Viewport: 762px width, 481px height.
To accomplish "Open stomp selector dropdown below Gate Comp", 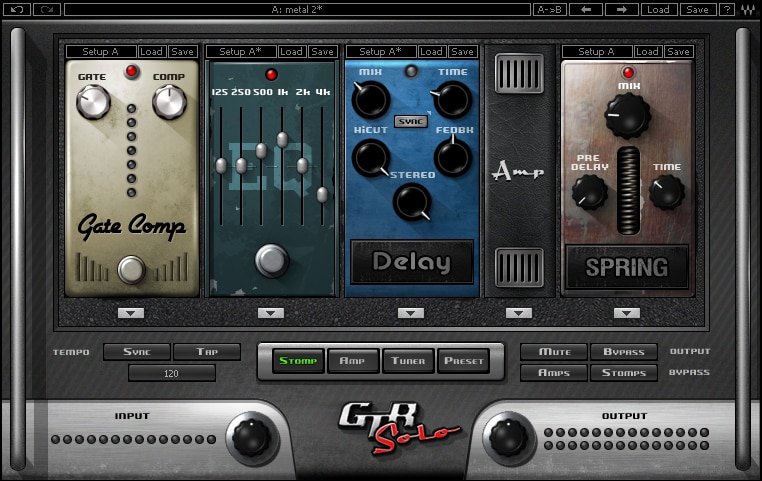I will (131, 313).
